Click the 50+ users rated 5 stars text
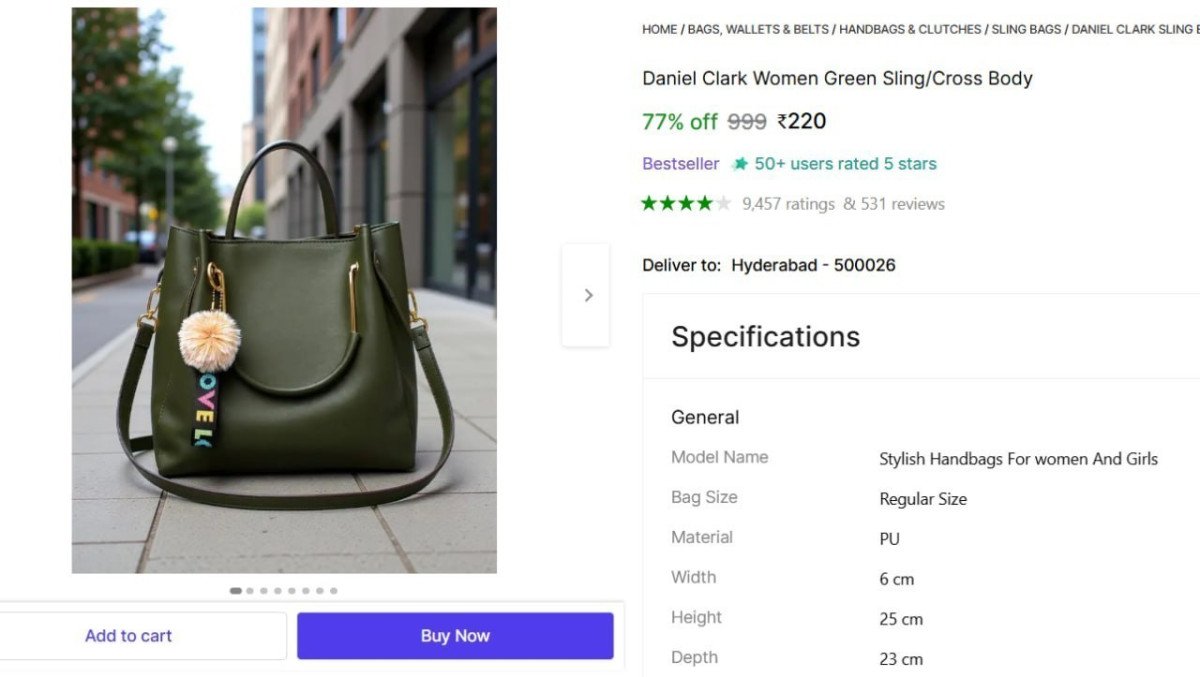 [845, 164]
